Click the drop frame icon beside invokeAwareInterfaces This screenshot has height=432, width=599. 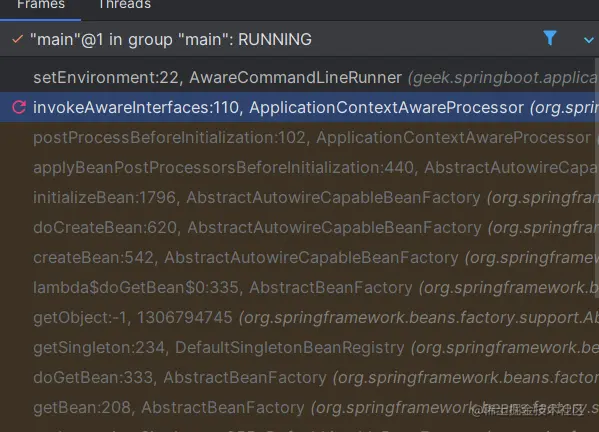19,107
